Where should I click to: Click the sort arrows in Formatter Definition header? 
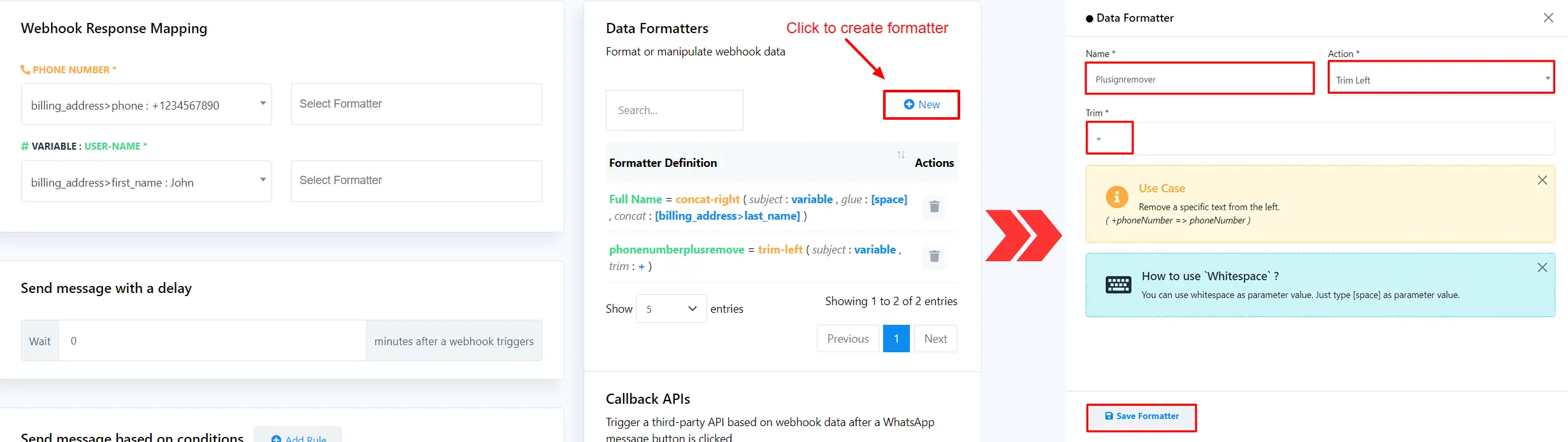901,155
